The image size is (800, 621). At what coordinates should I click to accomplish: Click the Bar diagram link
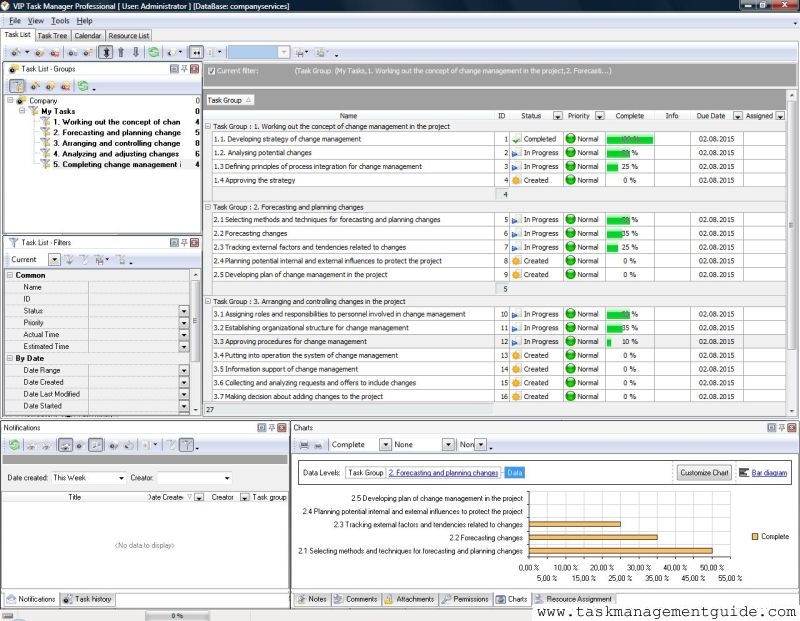pos(769,473)
